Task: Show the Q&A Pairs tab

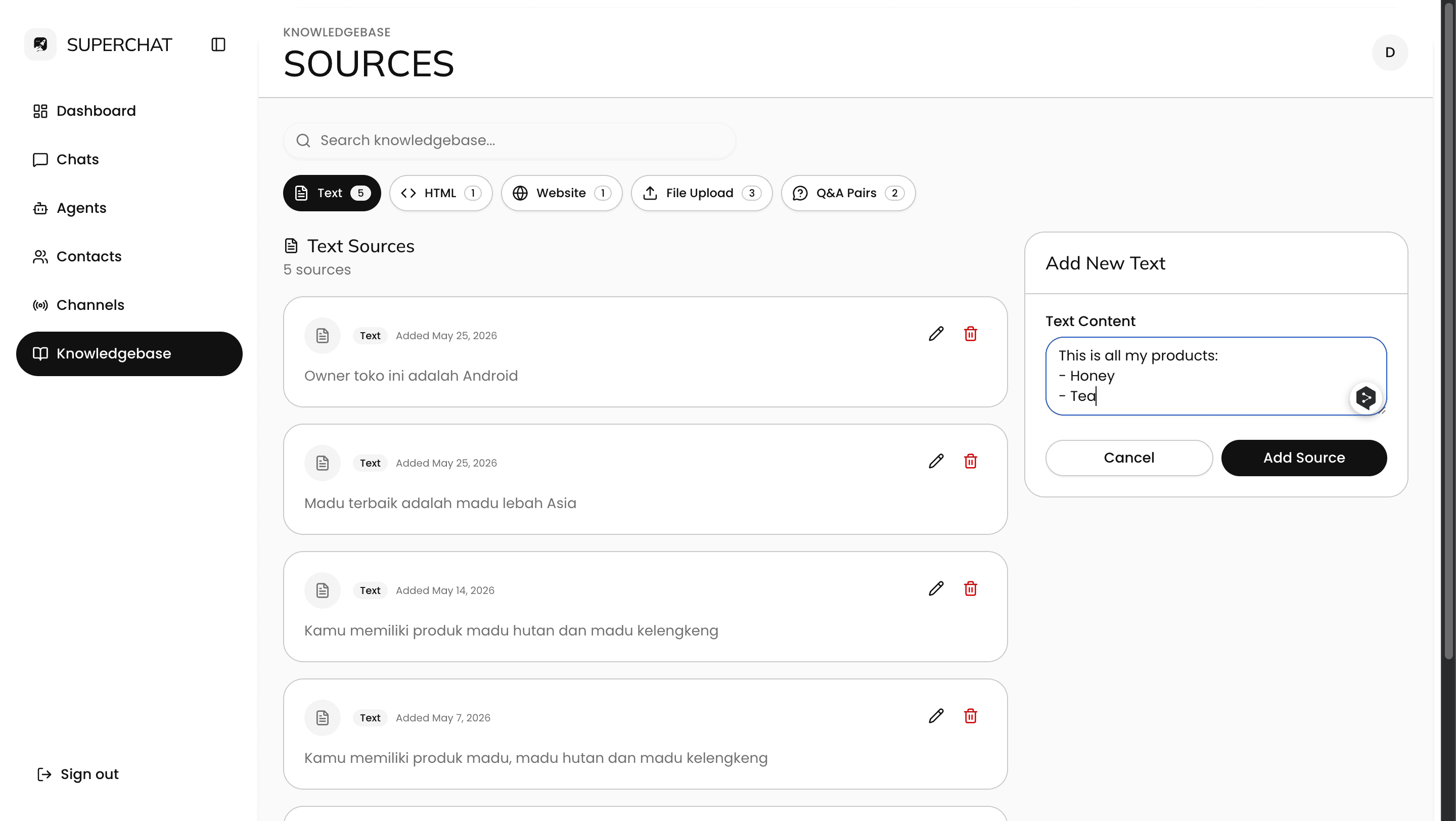Action: pyautogui.click(x=848, y=193)
